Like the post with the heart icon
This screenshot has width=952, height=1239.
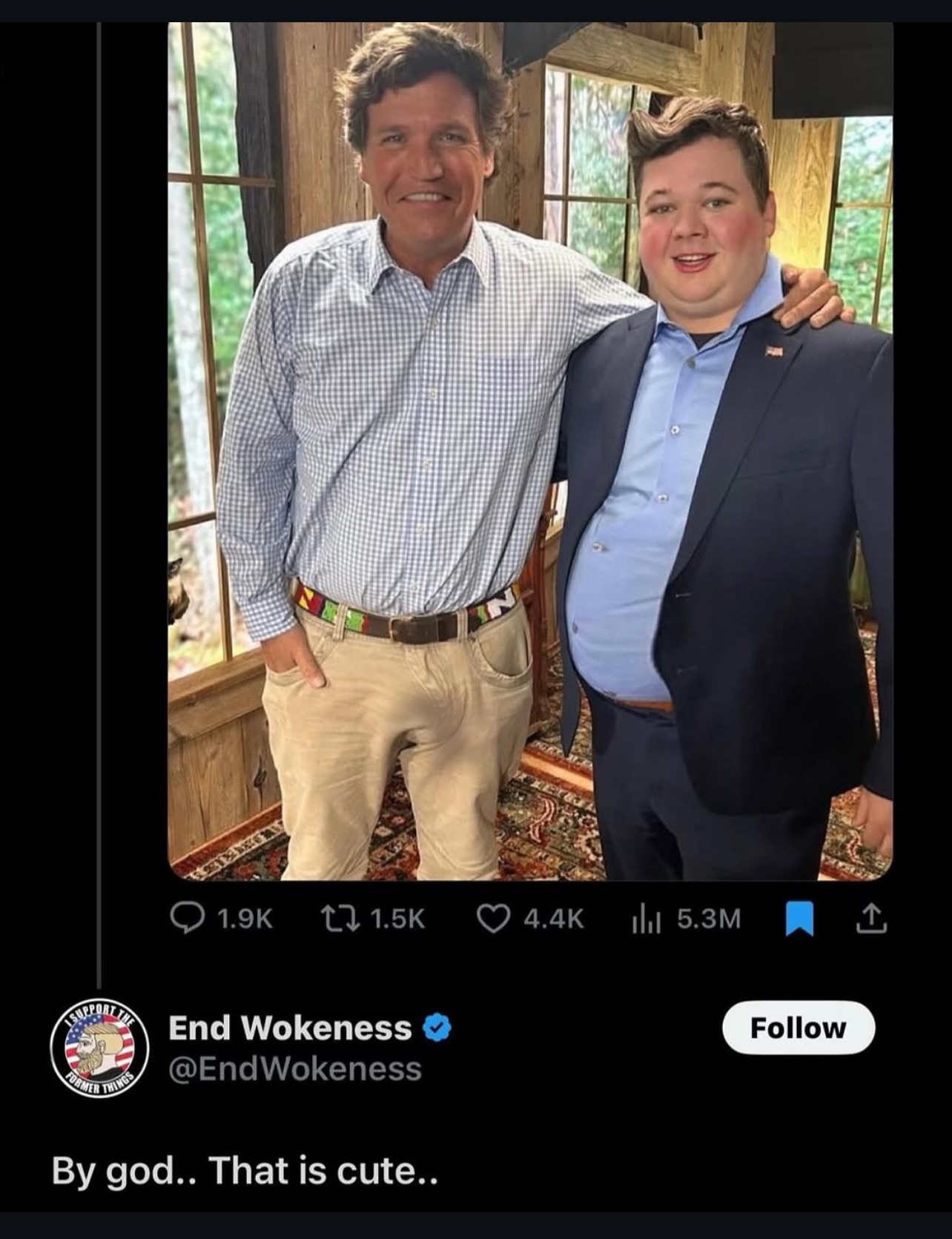[x=492, y=919]
